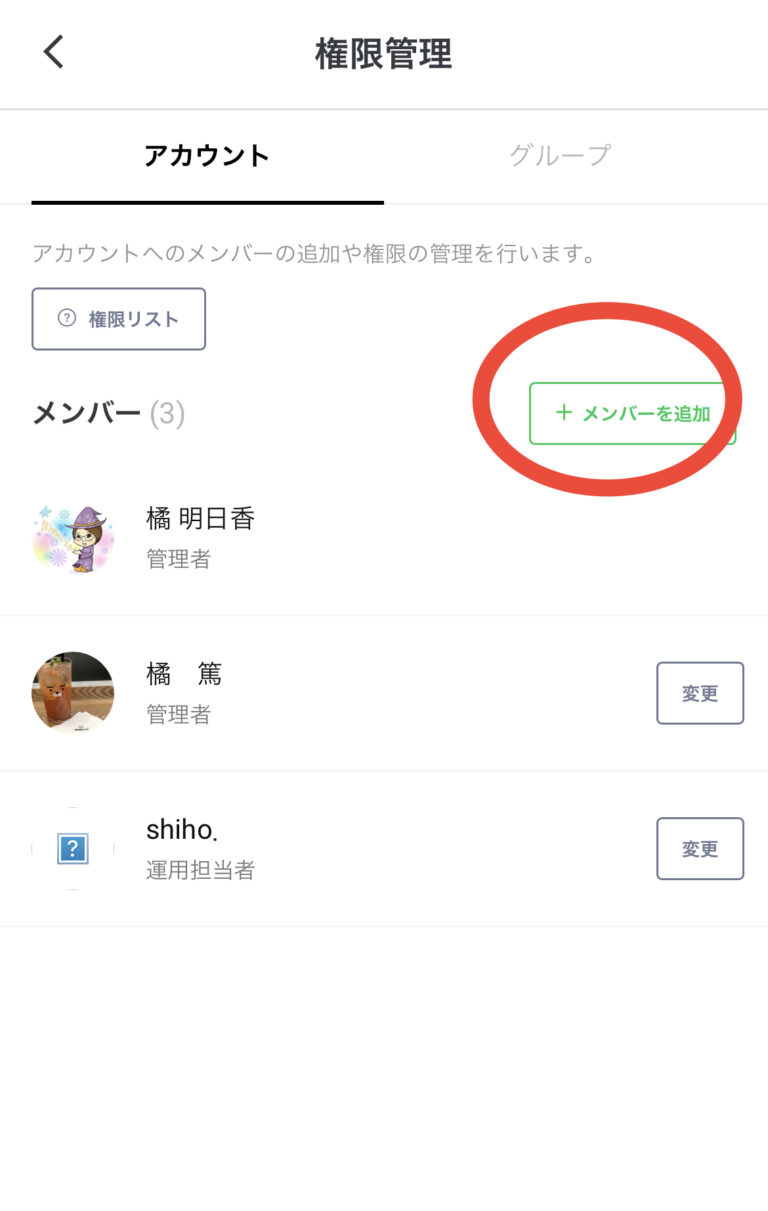Screen dimensions: 768x1211
Task: Click the 運用担当者 role under shiho.
Action: pyautogui.click(x=200, y=870)
